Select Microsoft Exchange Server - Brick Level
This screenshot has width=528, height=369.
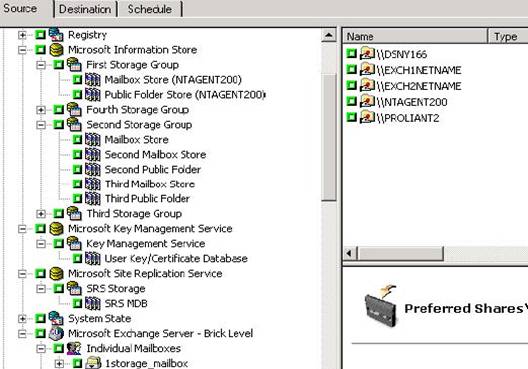coord(160,334)
